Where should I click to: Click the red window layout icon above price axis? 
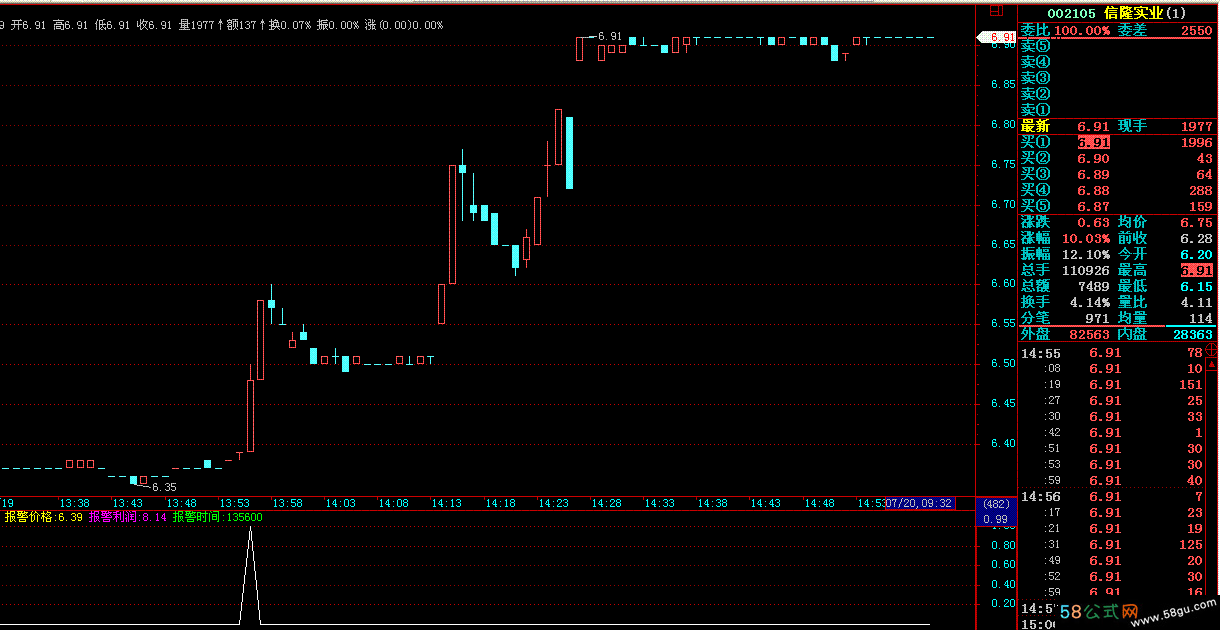coord(994,12)
